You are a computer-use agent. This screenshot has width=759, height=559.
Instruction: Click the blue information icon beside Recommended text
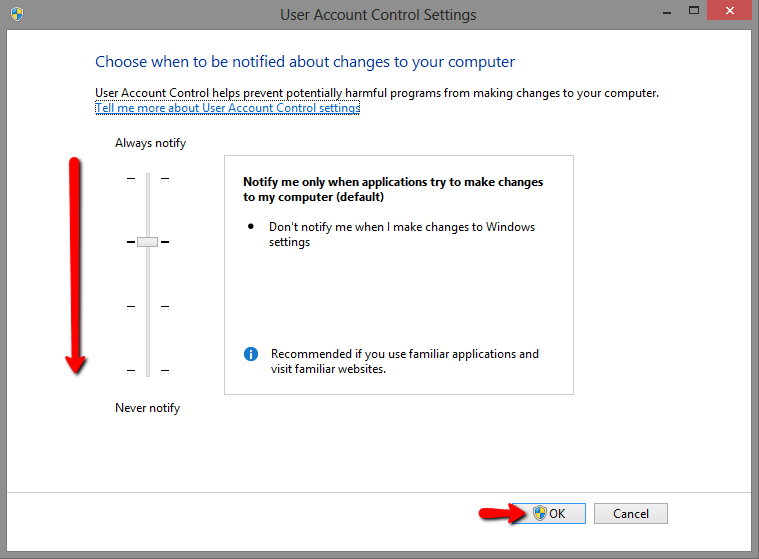251,354
